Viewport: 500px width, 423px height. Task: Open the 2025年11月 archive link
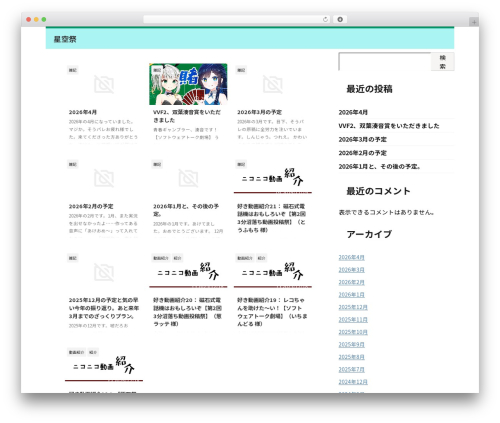pos(353,320)
